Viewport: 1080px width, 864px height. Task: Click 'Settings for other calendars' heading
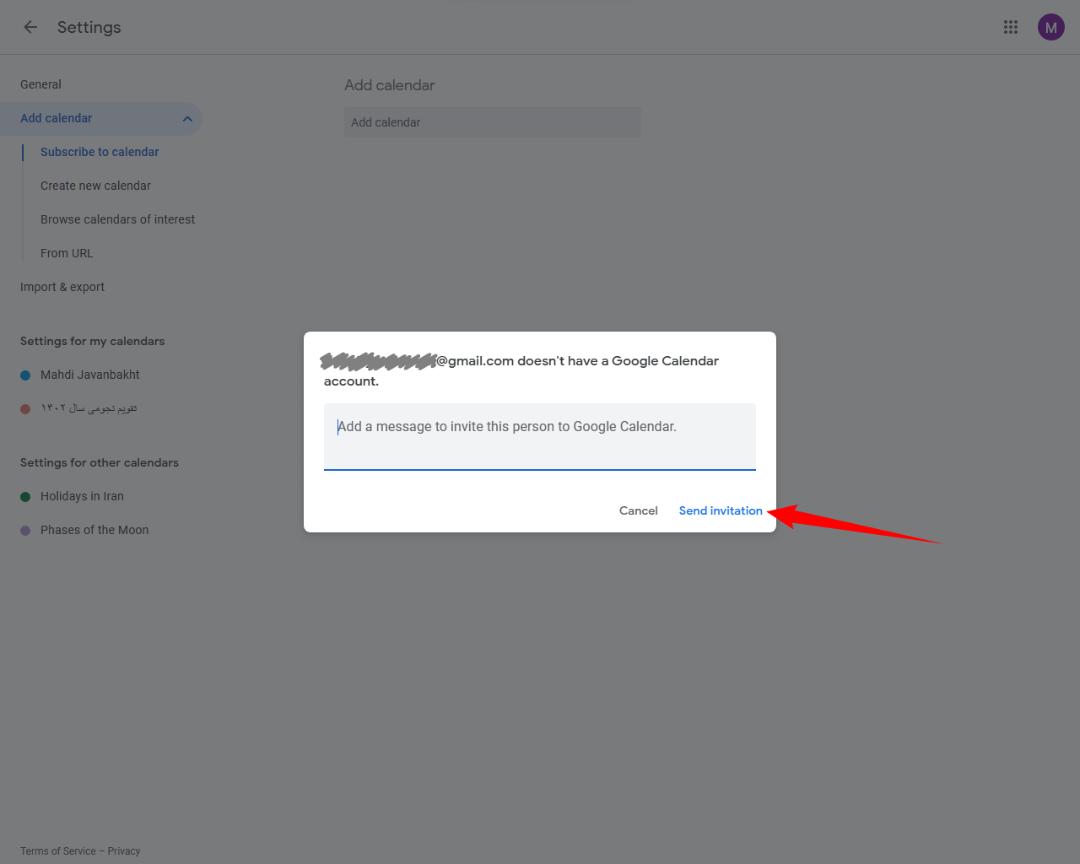point(99,463)
